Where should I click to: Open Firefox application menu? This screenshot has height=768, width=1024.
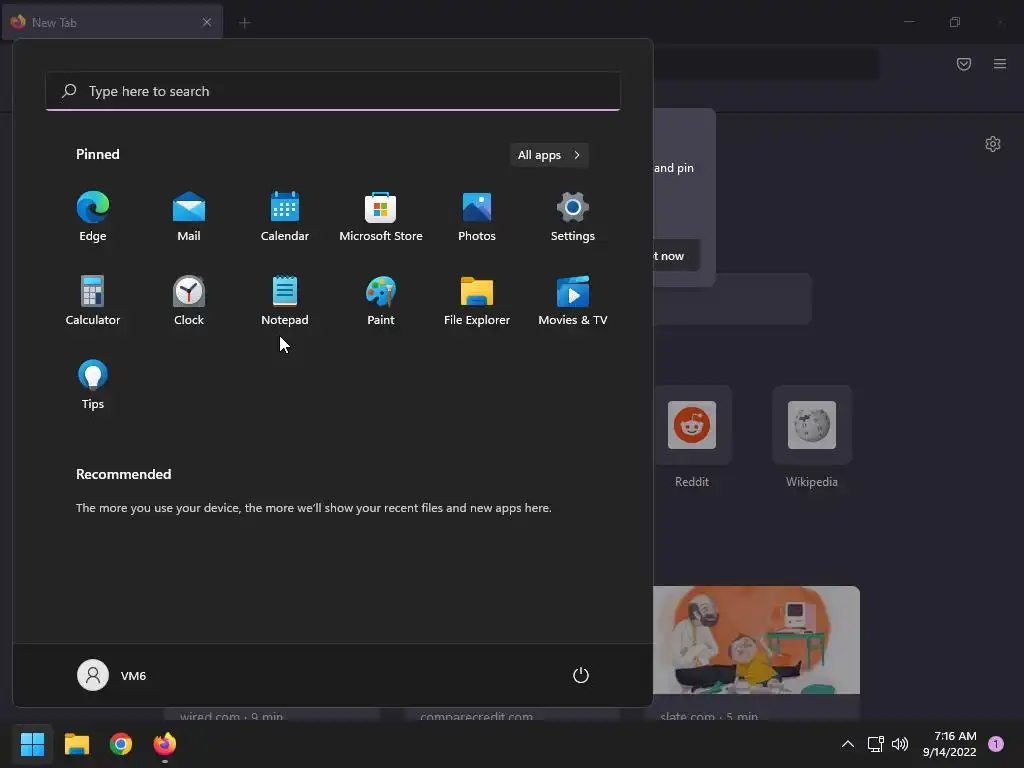[x=1000, y=64]
